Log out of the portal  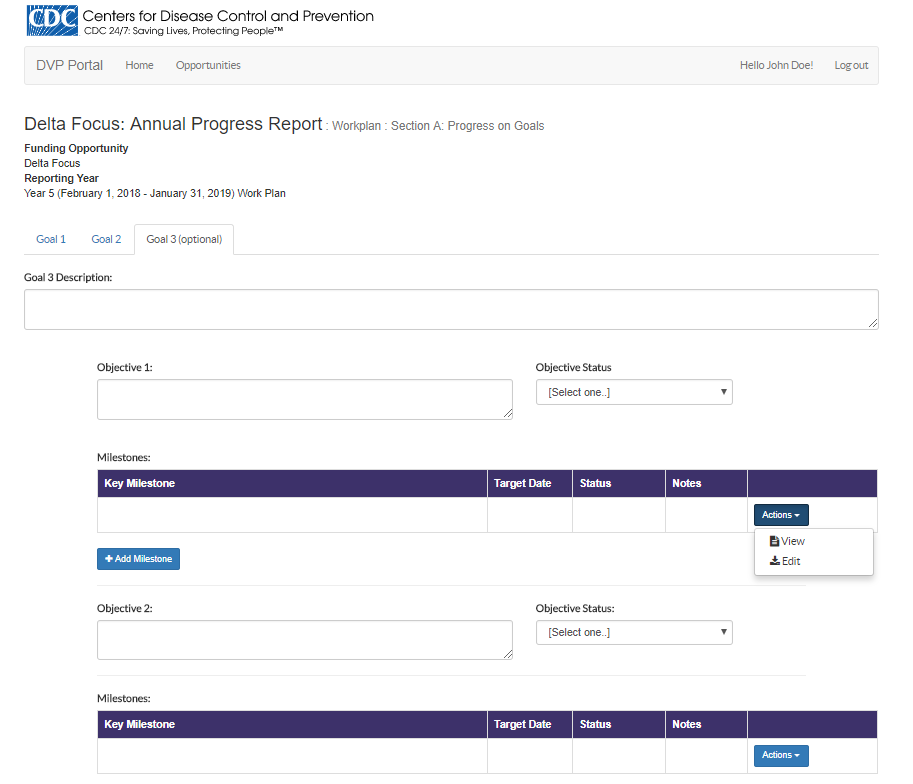coord(851,65)
